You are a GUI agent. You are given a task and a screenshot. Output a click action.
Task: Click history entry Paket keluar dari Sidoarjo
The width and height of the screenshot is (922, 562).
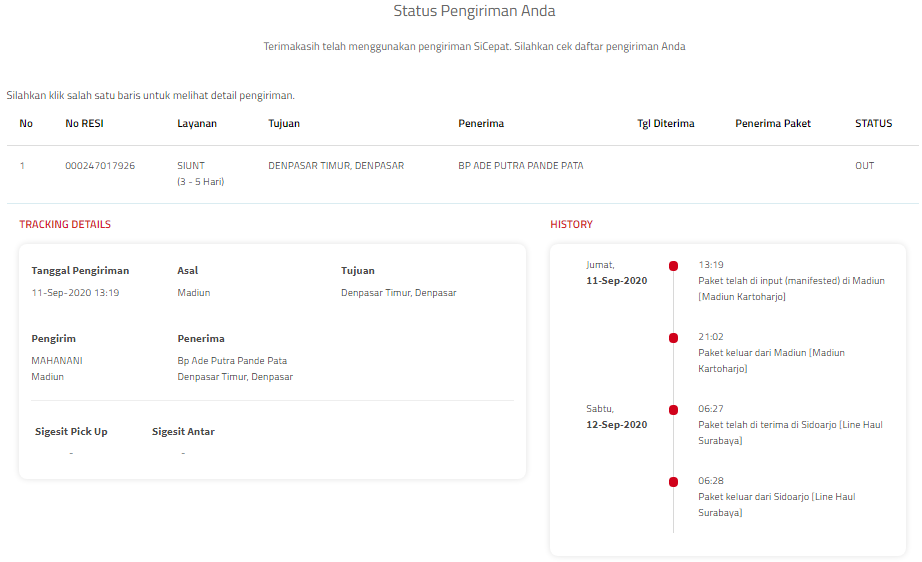(x=777, y=504)
